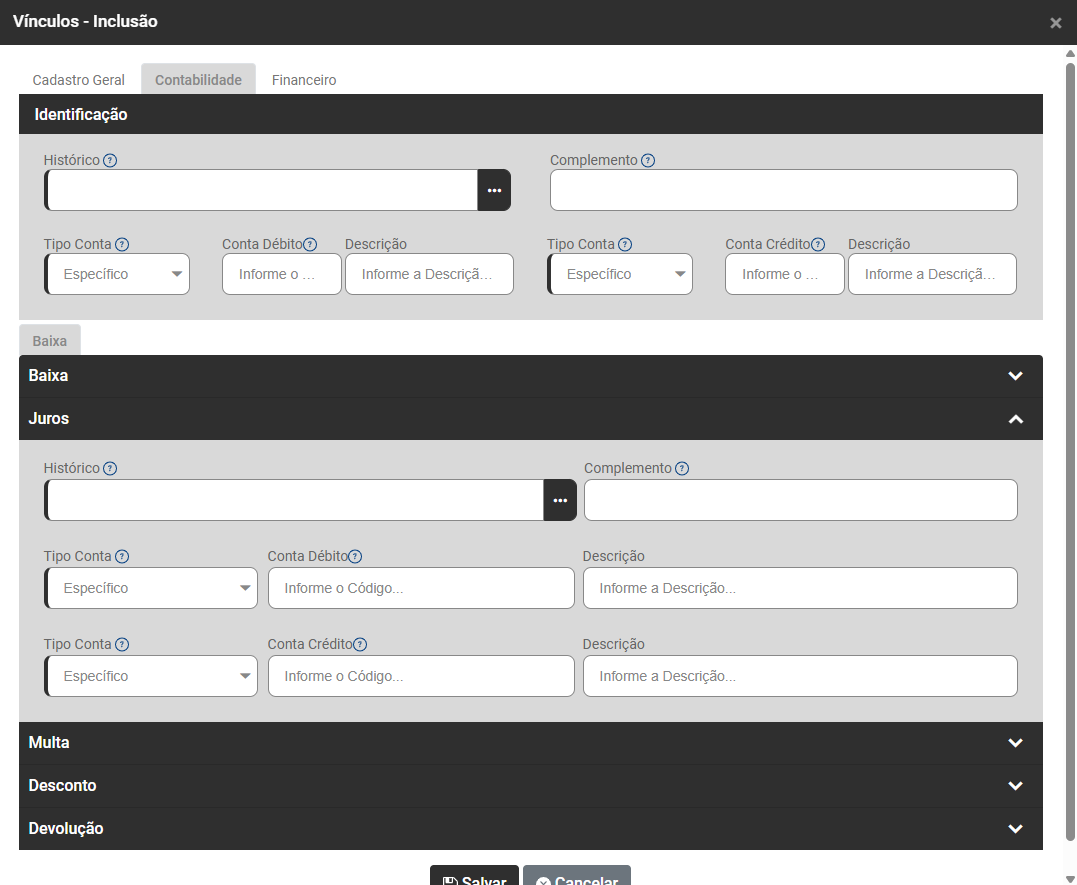Viewport: 1077px width, 885px height.
Task: Focus the Histórico field in Juros
Action: click(x=294, y=500)
